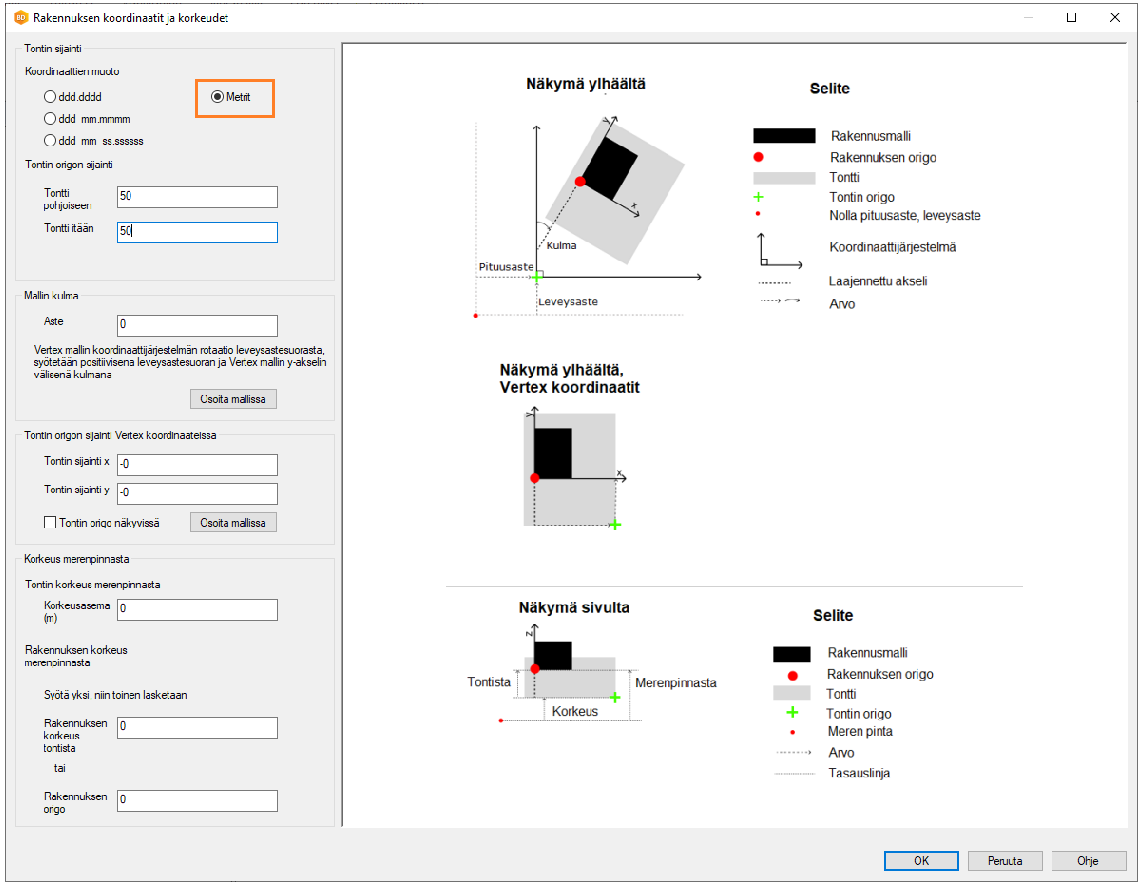Click the Tontin sijainti y field
1142x887 pixels.
(x=197, y=493)
